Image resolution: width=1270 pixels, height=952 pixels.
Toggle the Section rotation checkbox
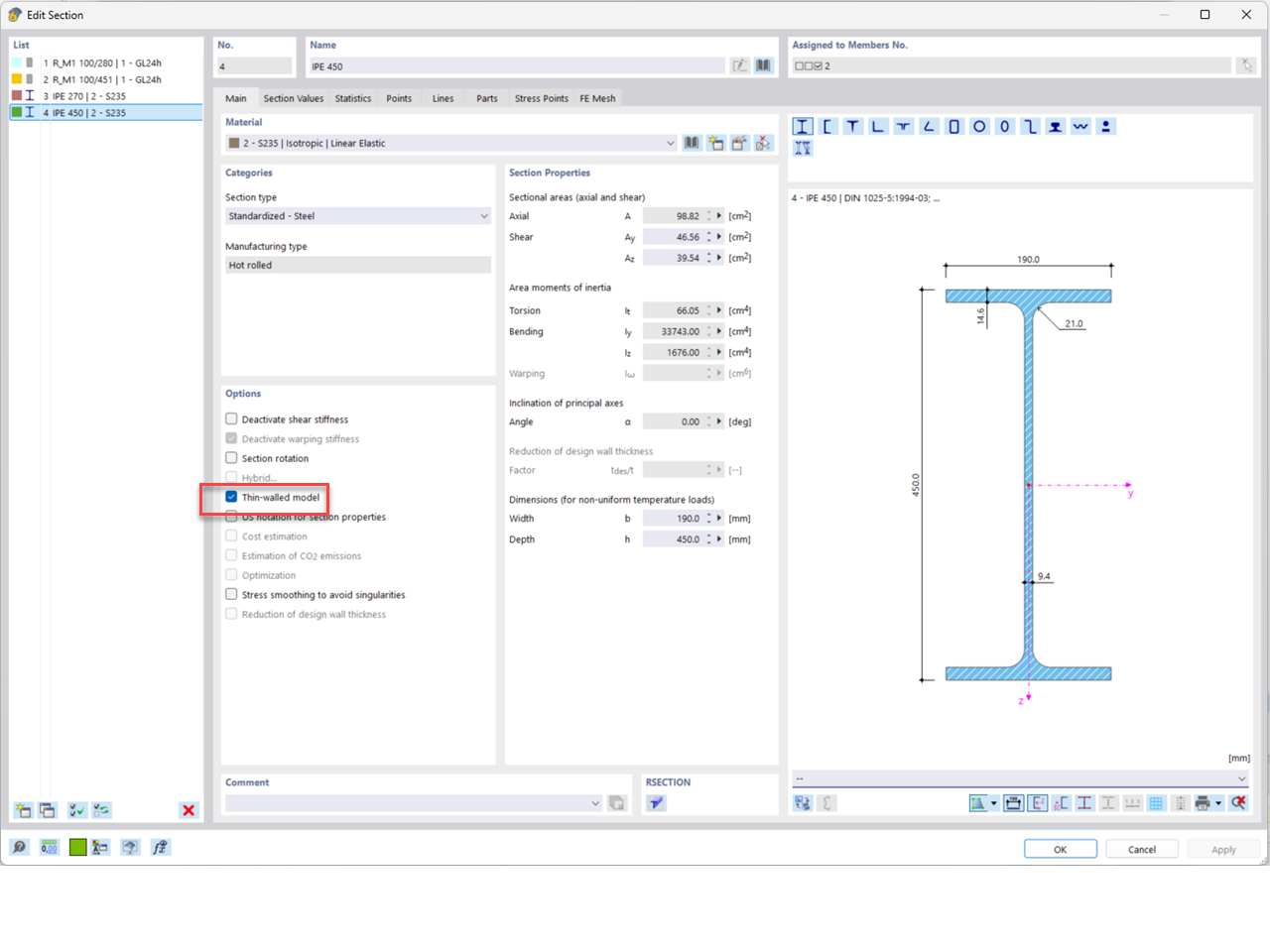(231, 458)
